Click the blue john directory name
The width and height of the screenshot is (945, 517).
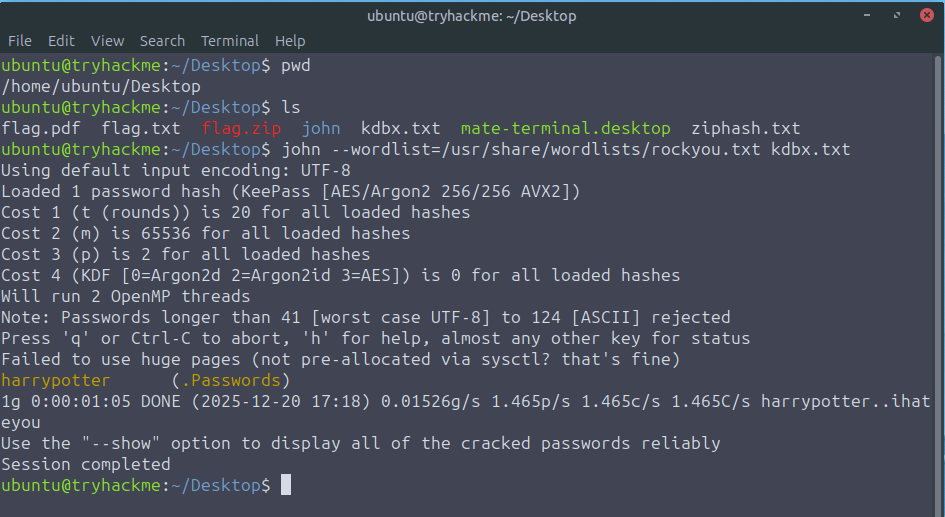321,128
